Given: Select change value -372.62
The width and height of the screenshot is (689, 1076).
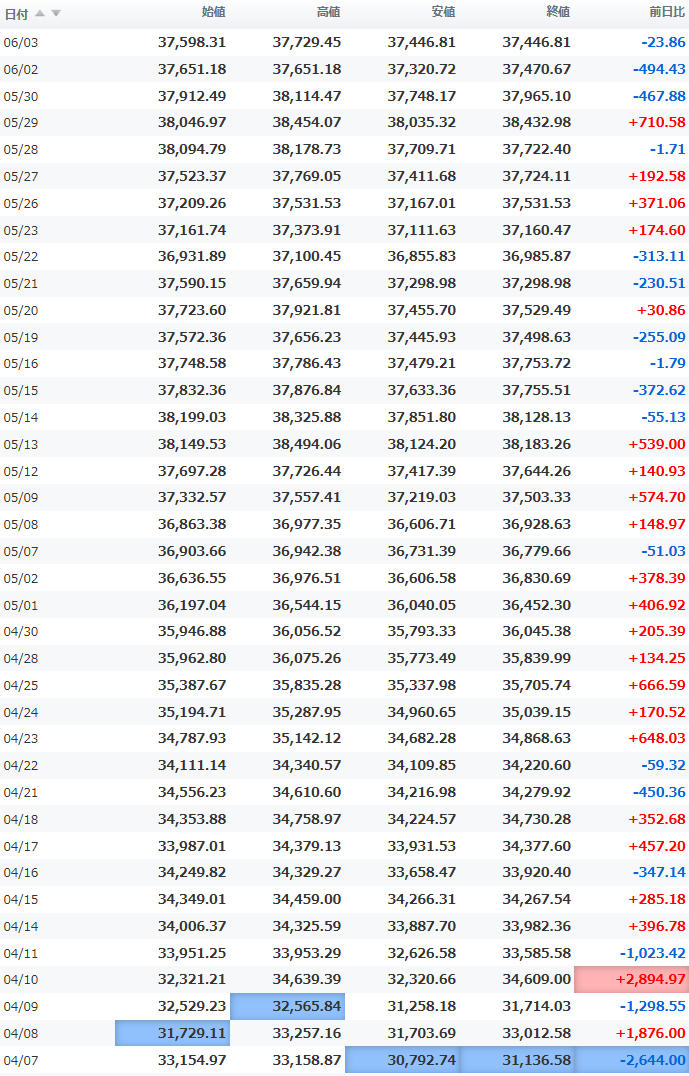Looking at the screenshot, I should tap(659, 390).
